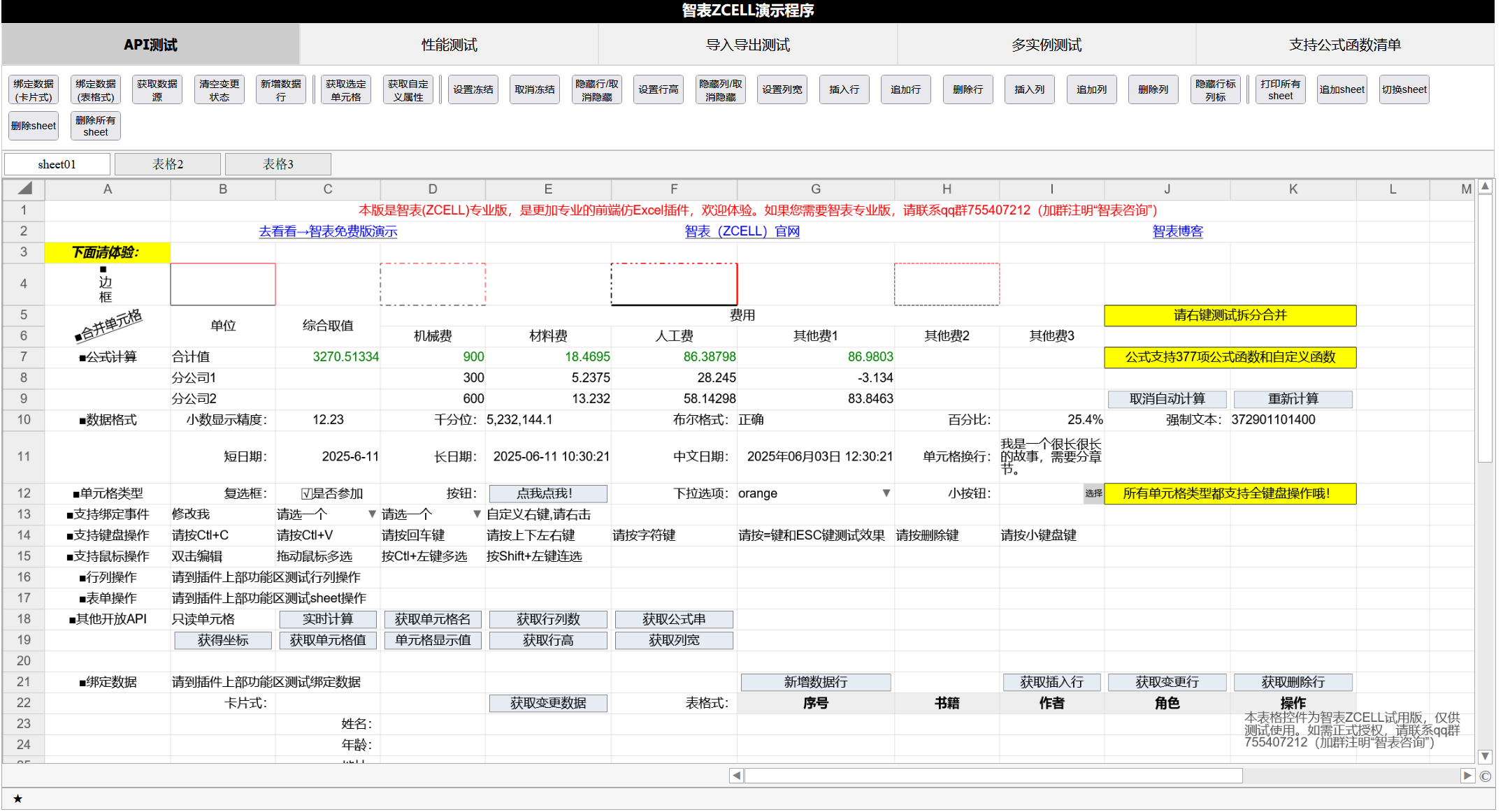
Task: Click the scroll right arrow on horizontal scrollbar
Action: click(1467, 776)
